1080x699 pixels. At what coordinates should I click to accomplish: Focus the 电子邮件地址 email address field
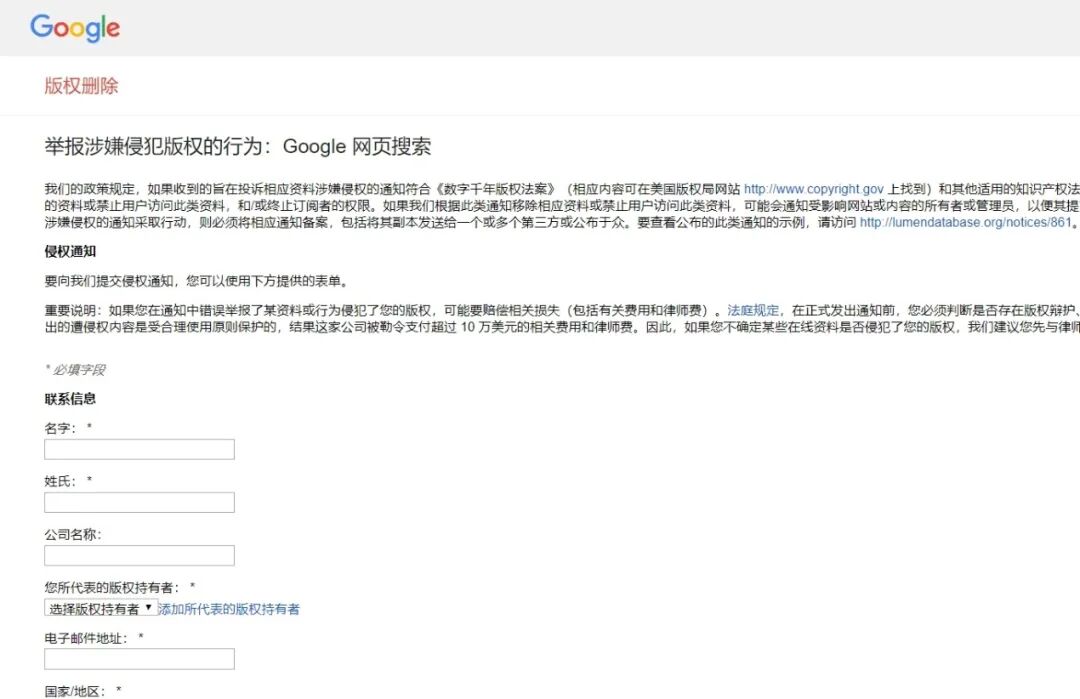tap(138, 658)
